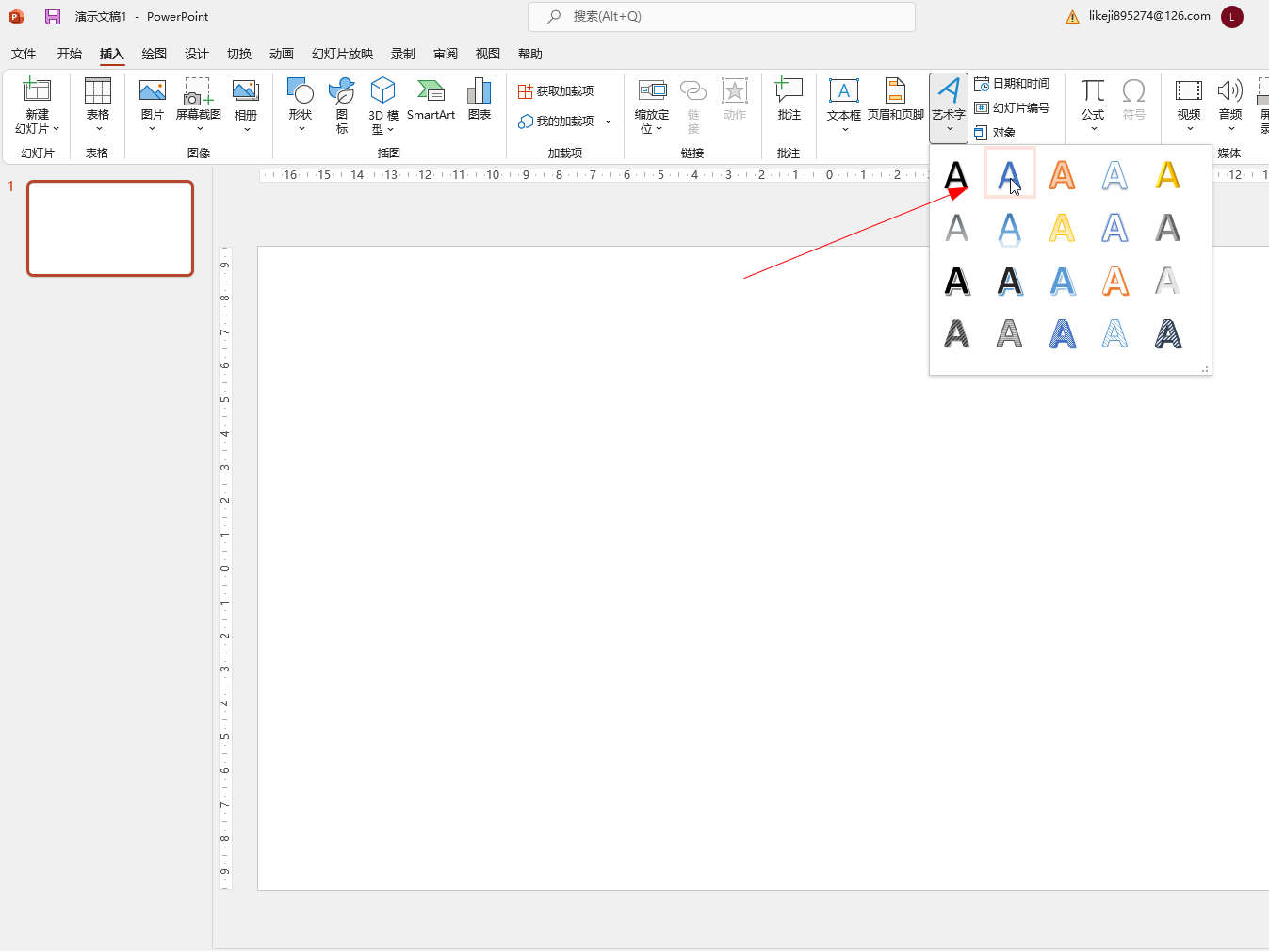Image resolution: width=1269 pixels, height=952 pixels.
Task: Add a Comment (批注)
Action: click(x=789, y=100)
